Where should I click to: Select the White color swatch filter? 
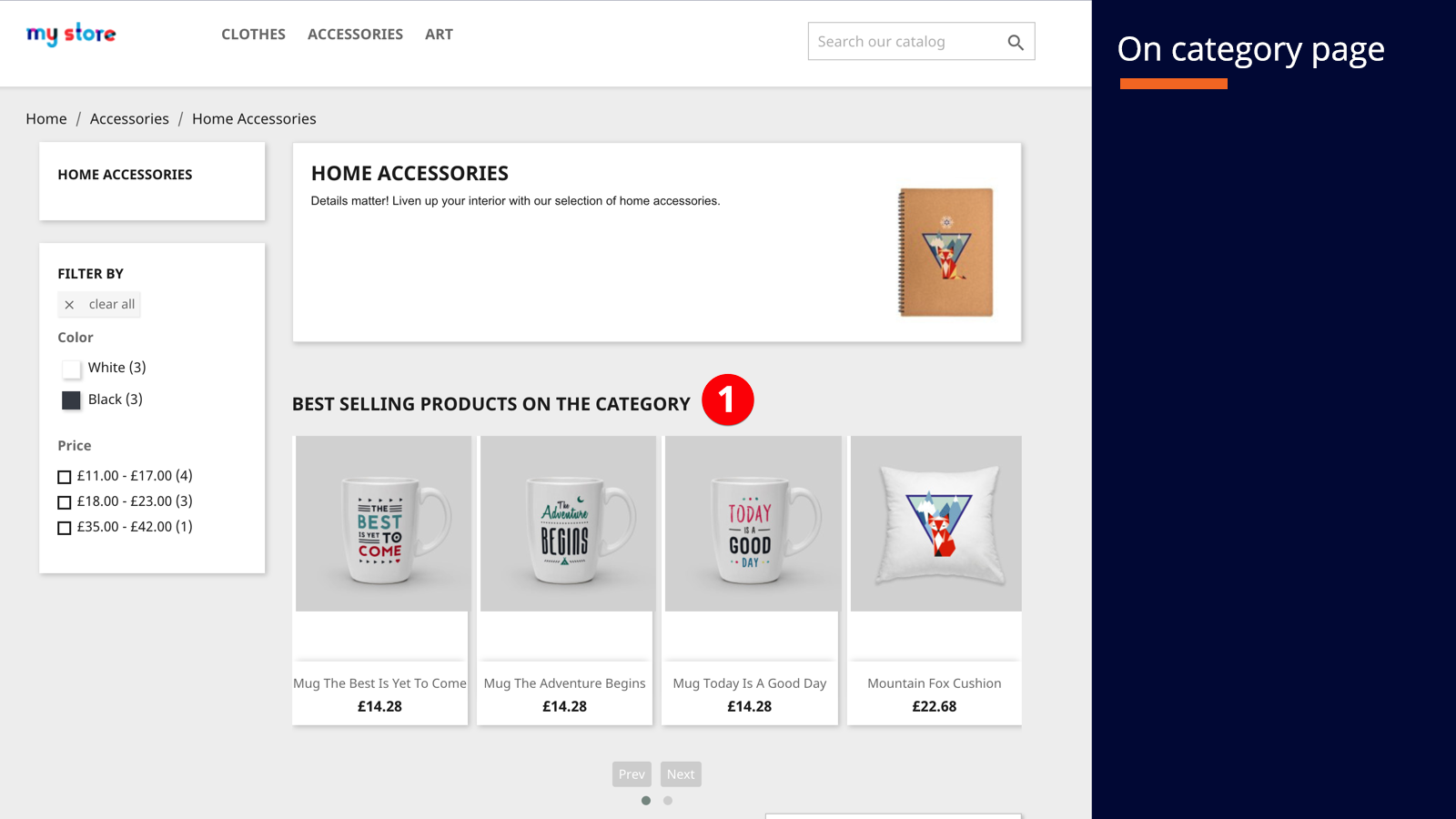[71, 369]
